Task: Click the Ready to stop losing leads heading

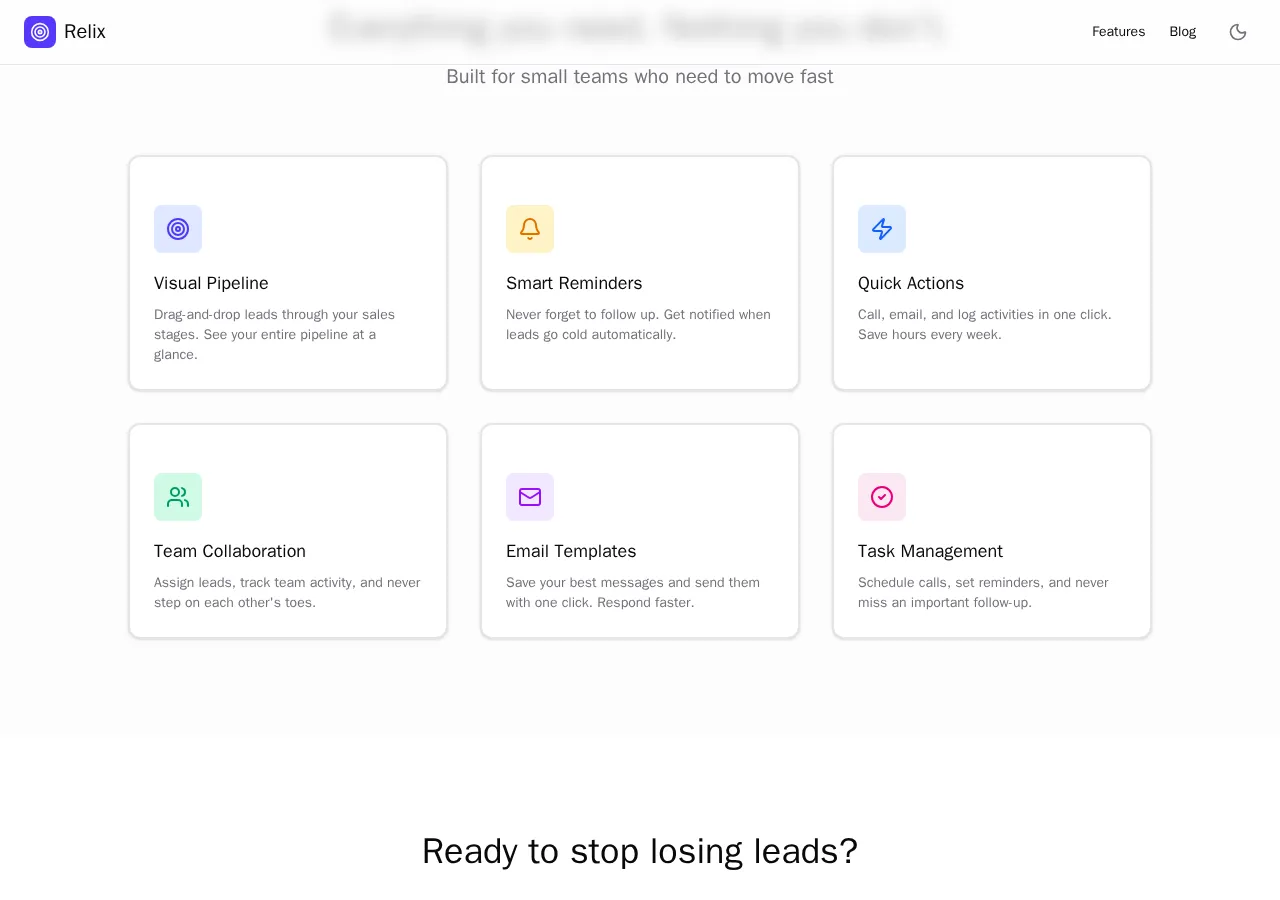Action: [x=640, y=851]
